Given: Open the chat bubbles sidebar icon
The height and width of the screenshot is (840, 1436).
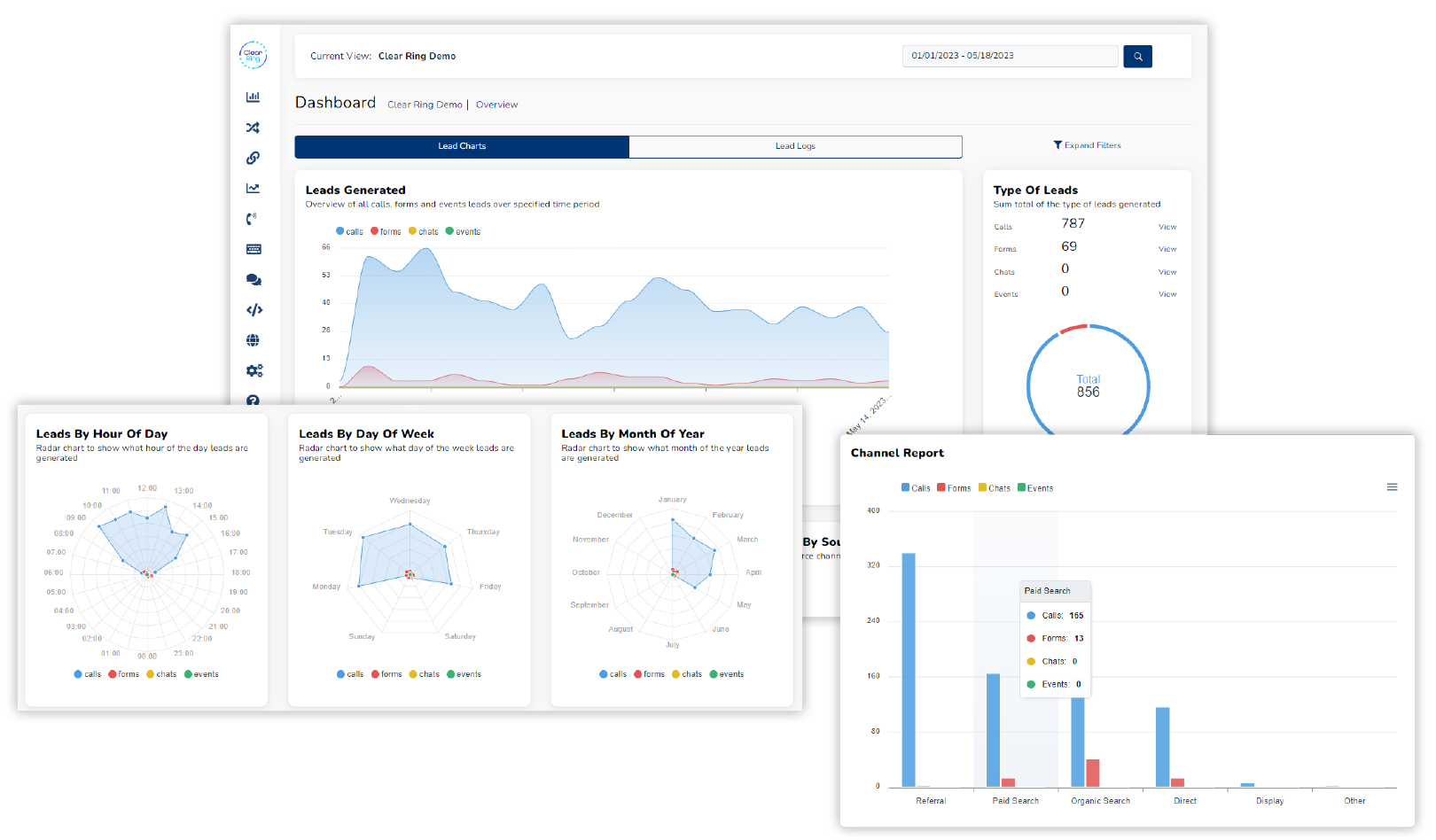Looking at the screenshot, I should (254, 279).
